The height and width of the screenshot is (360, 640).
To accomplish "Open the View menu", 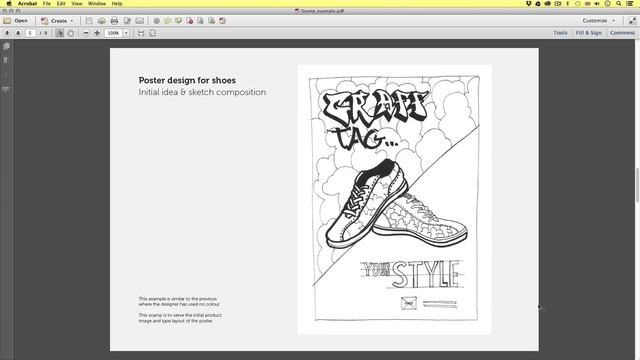I will tap(77, 3).
